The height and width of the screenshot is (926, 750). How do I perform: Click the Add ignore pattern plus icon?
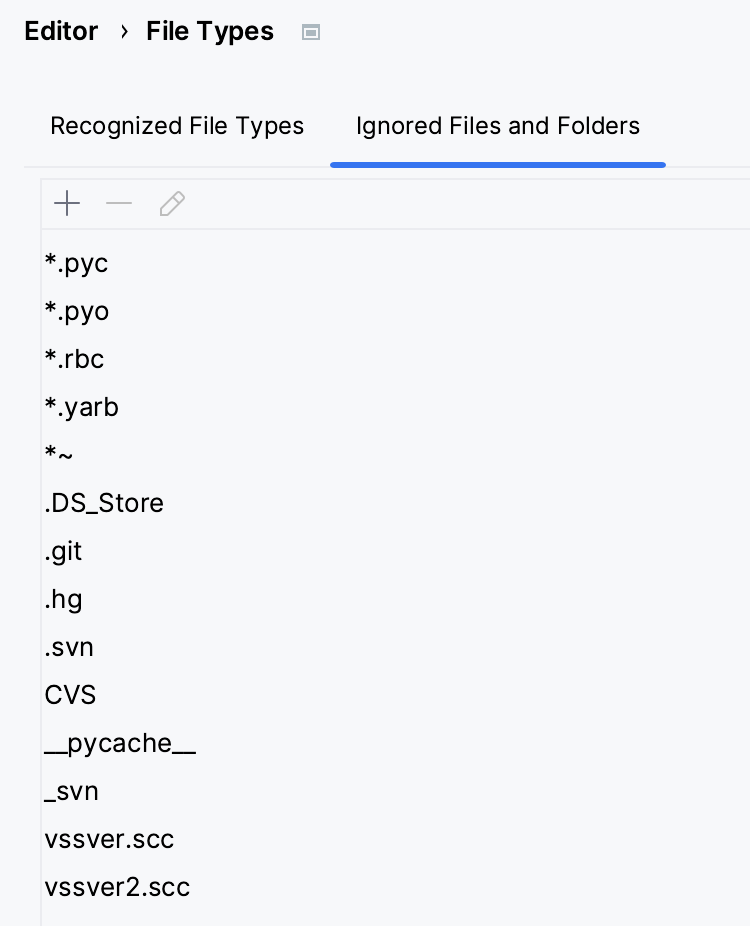tap(66, 204)
